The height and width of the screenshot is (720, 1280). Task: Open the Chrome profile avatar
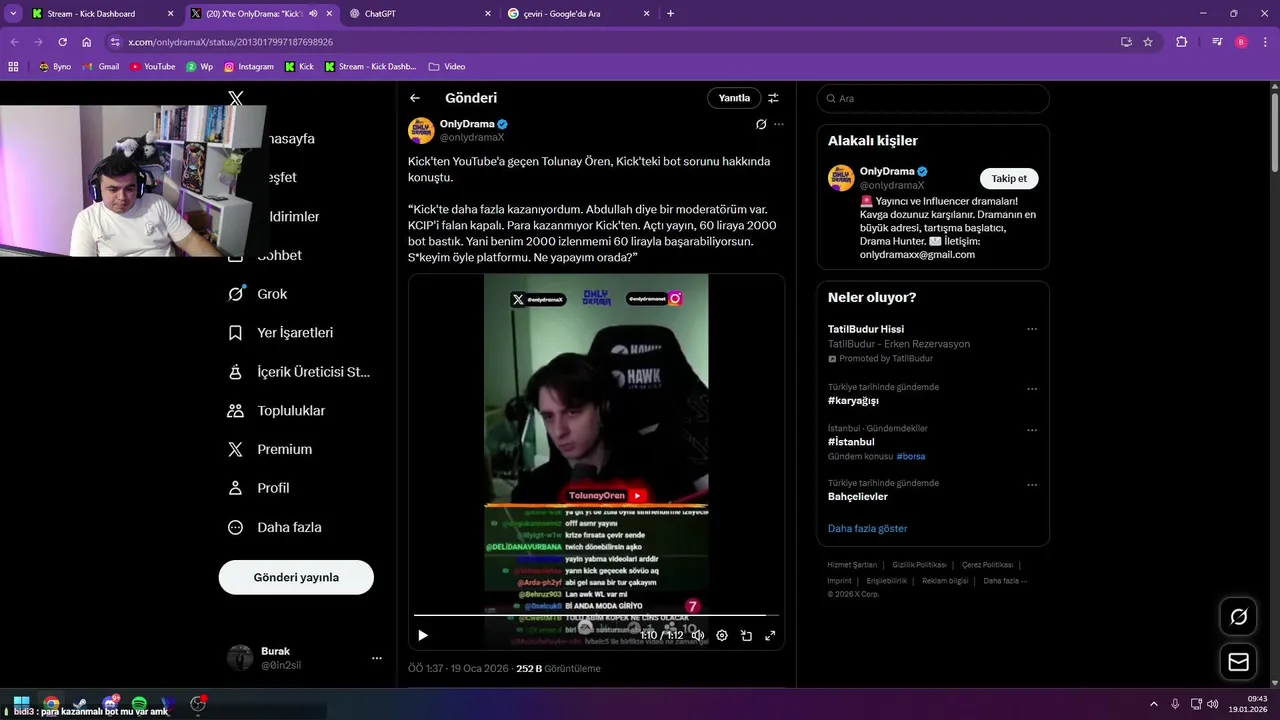click(1241, 42)
